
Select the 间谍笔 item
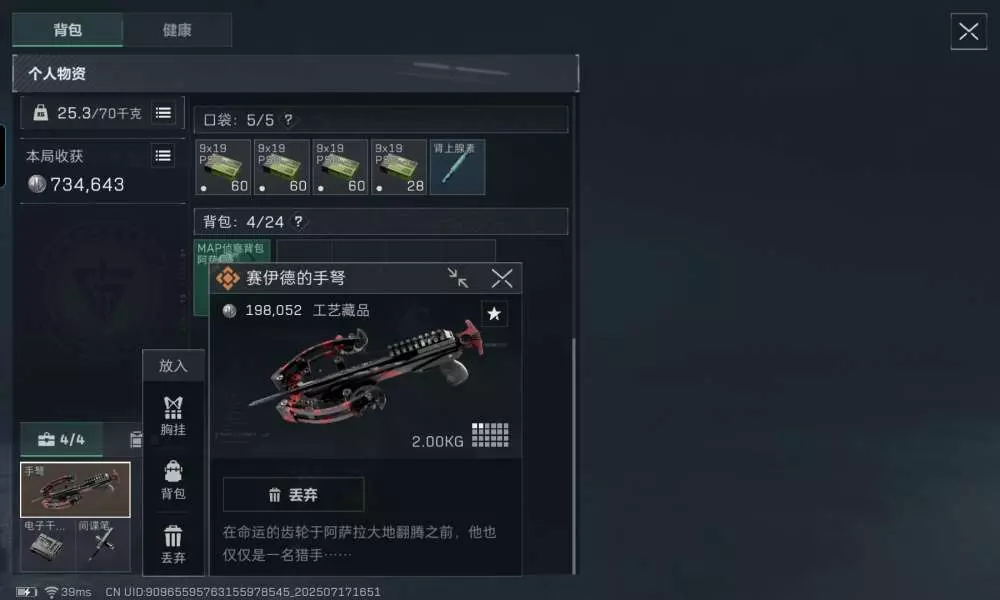coord(103,545)
